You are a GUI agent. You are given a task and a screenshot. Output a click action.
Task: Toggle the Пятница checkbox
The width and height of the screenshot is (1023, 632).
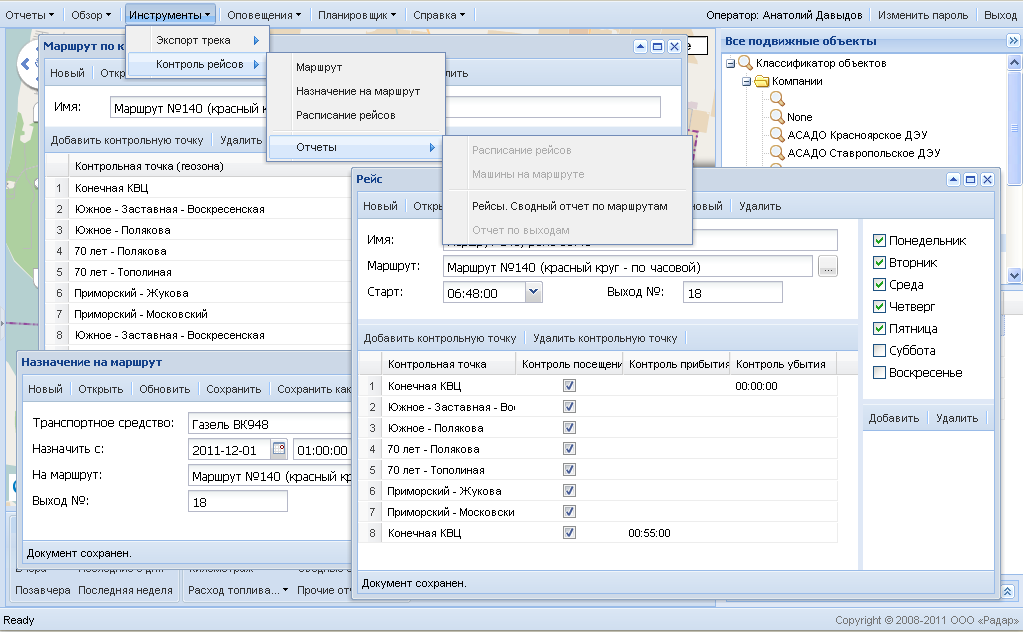tap(879, 329)
